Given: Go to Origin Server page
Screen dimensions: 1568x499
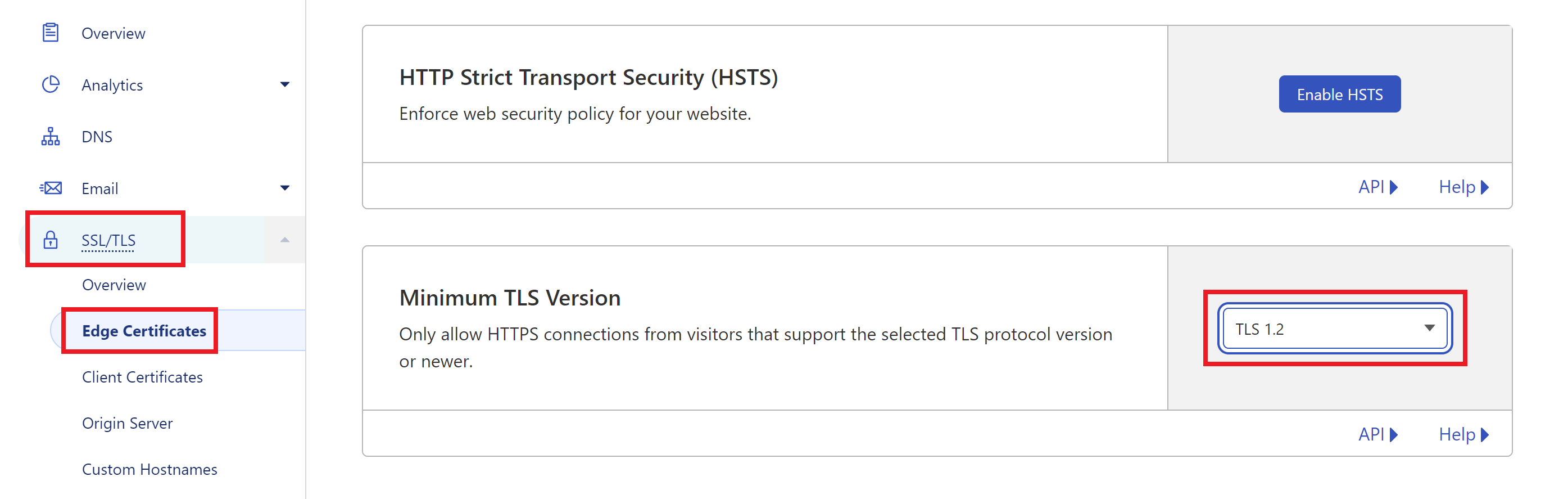Looking at the screenshot, I should [x=127, y=423].
